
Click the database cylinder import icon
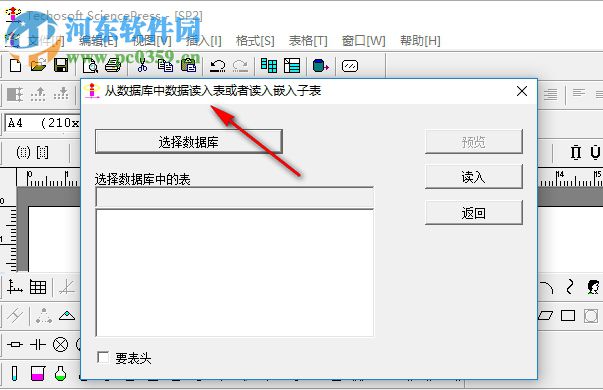(x=321, y=66)
